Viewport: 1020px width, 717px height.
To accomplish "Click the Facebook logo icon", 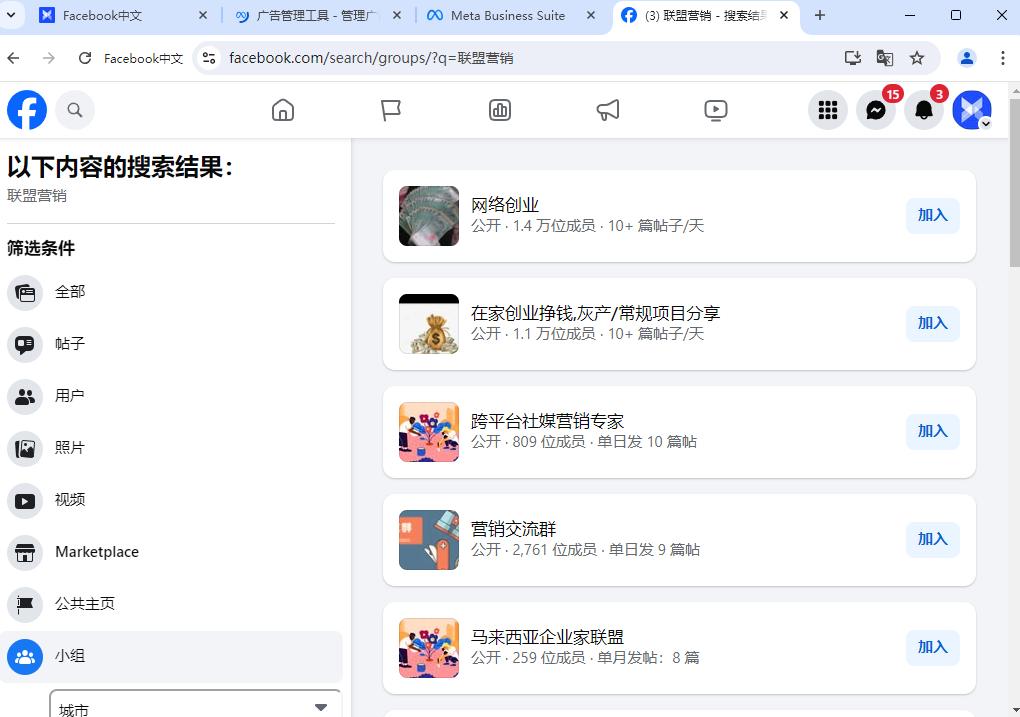I will [x=27, y=110].
